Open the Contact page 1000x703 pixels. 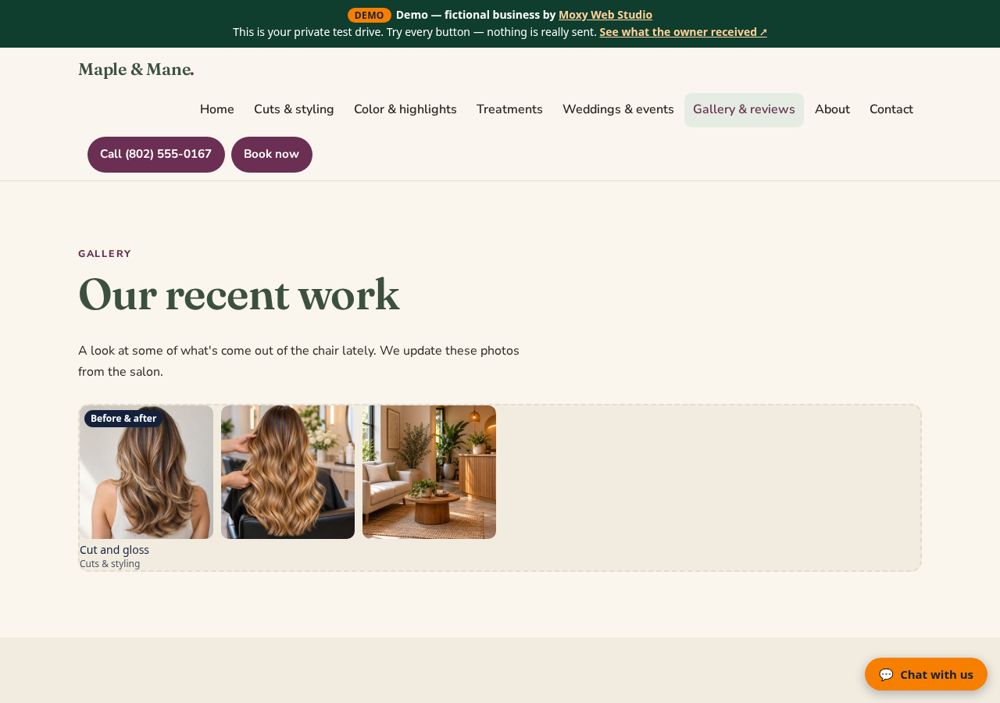tap(891, 109)
